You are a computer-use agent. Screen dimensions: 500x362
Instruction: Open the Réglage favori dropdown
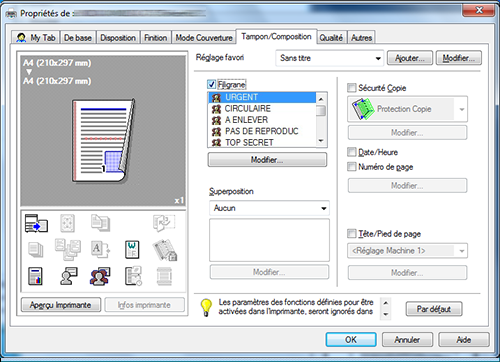(330, 58)
